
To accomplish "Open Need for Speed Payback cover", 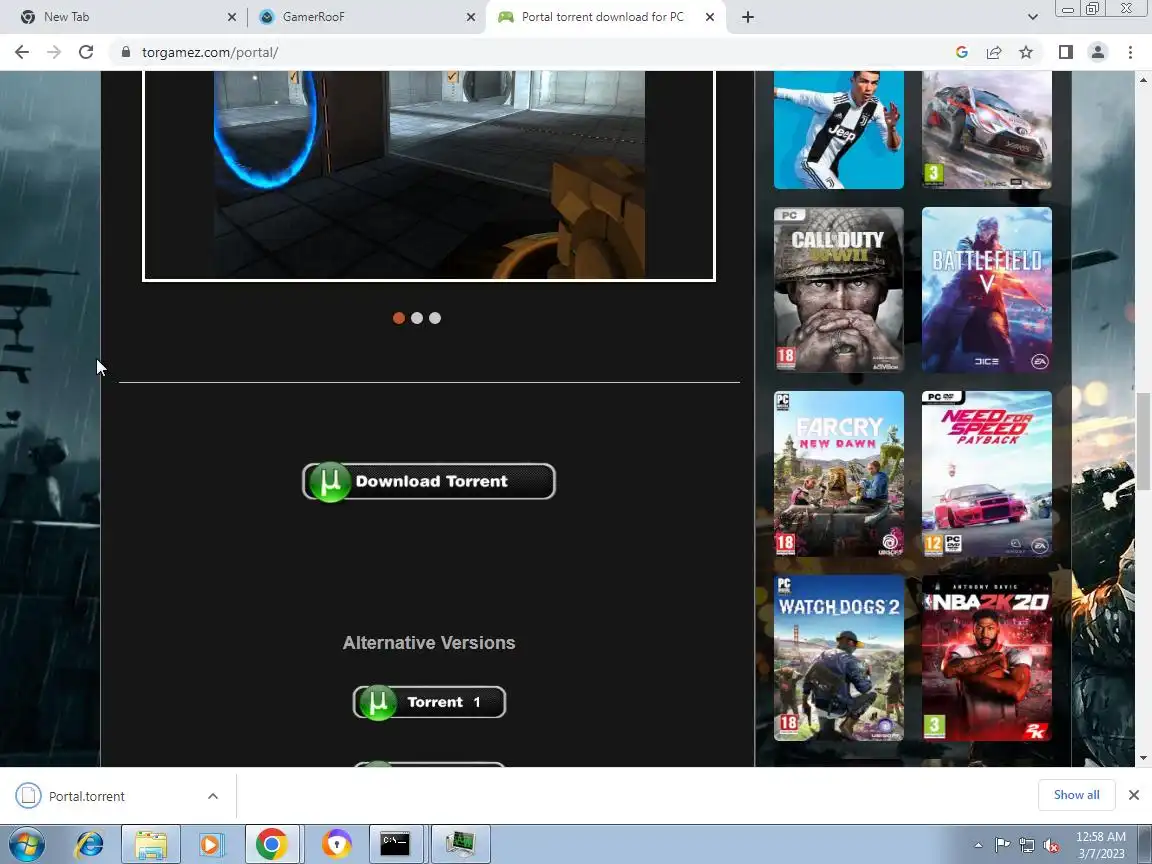I will coord(987,474).
